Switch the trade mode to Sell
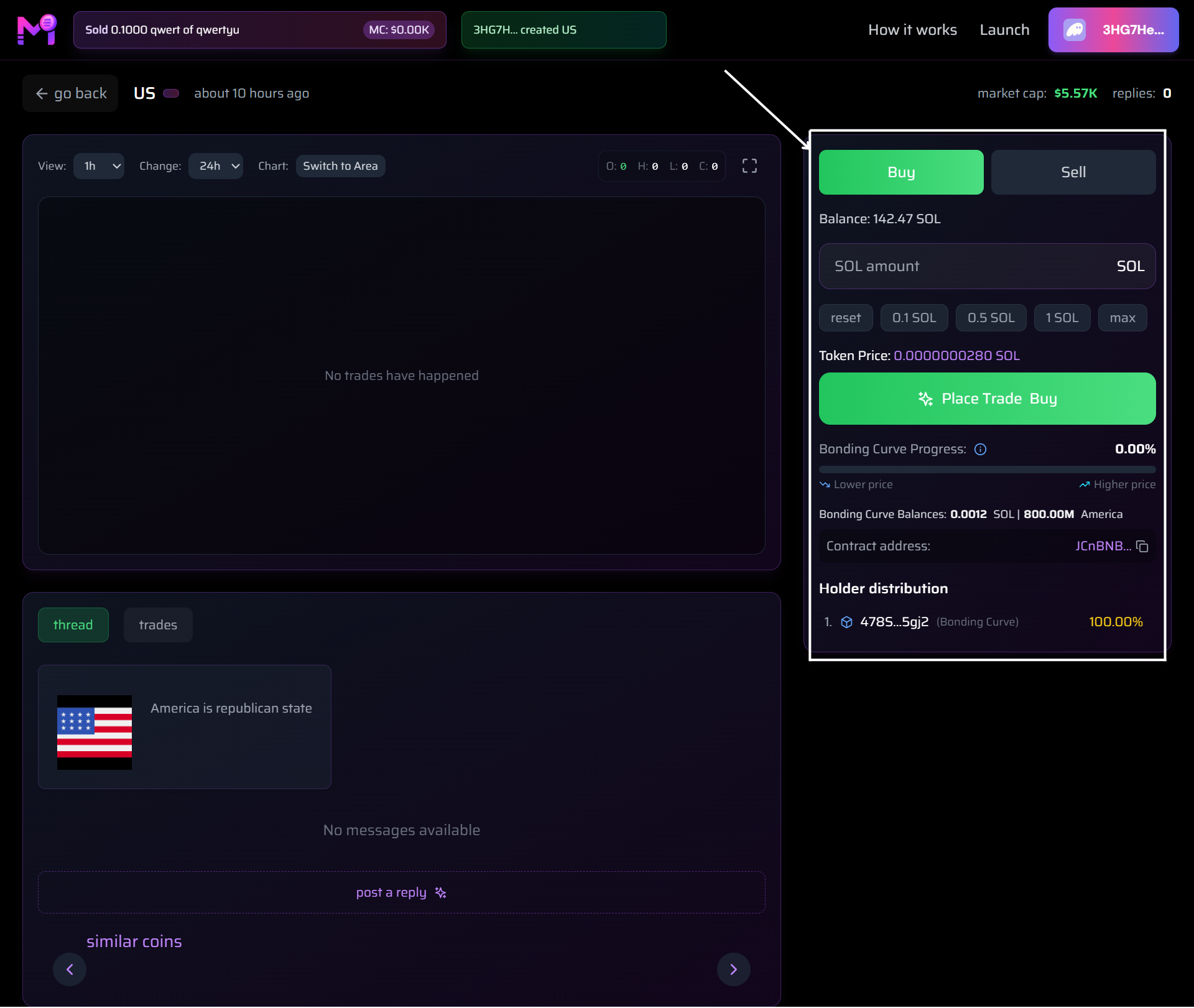This screenshot has width=1194, height=1008. click(x=1073, y=172)
